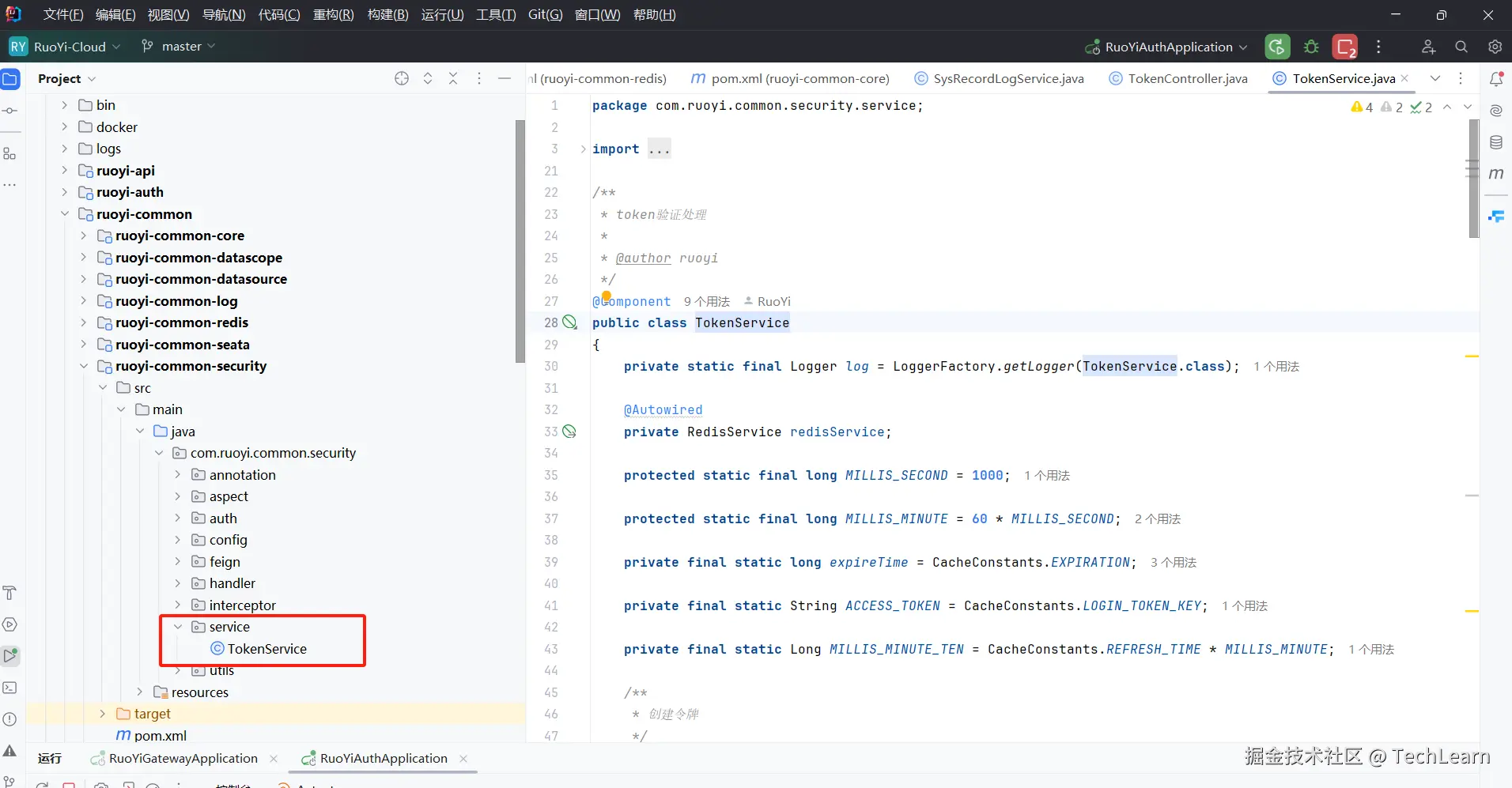The image size is (1512, 788).
Task: Stop the running applications
Action: coord(1345,47)
